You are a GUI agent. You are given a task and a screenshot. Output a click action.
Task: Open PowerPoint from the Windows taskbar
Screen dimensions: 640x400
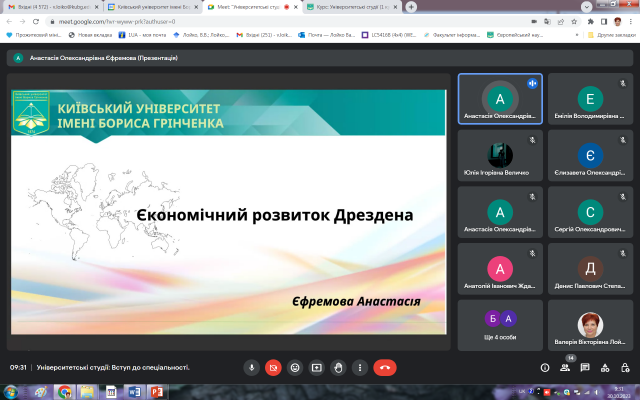point(156,391)
